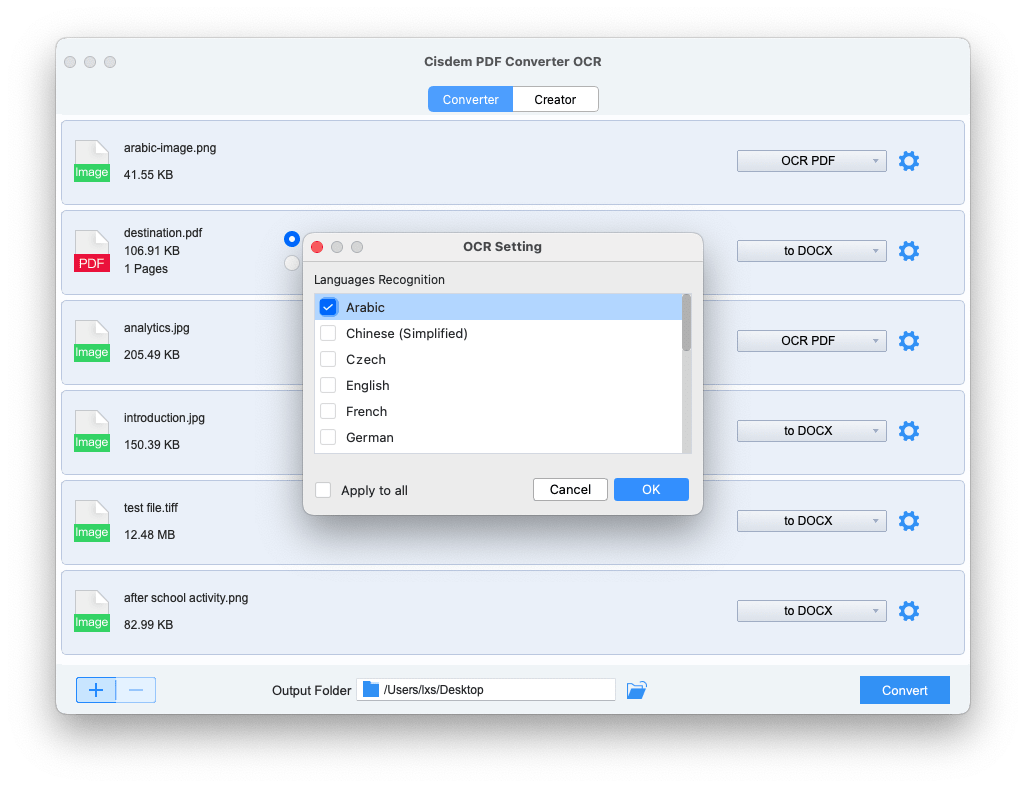
Task: Uncheck the Arabic language checkbox
Action: (328, 307)
